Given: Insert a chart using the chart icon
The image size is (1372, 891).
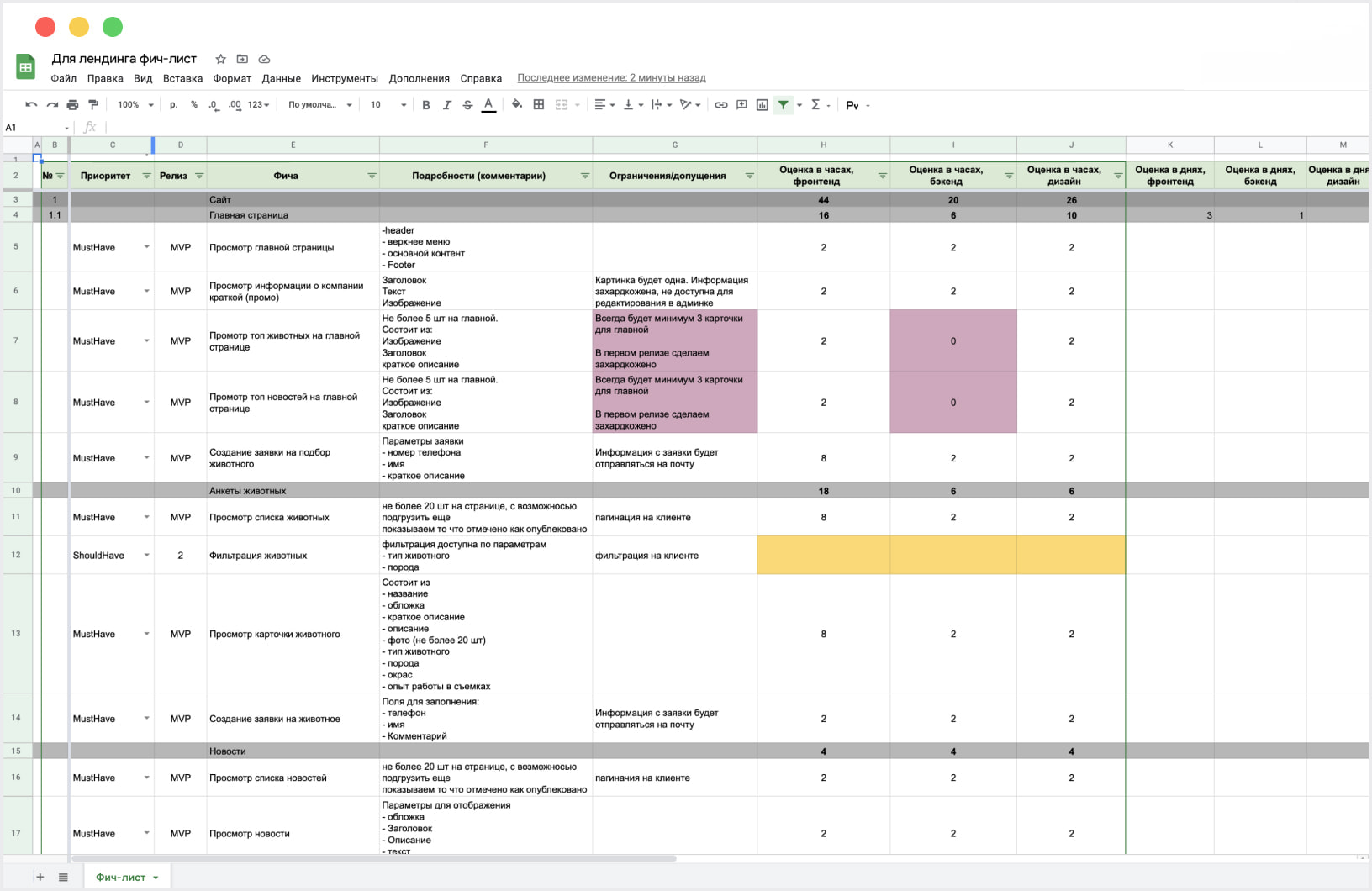Looking at the screenshot, I should pos(762,105).
